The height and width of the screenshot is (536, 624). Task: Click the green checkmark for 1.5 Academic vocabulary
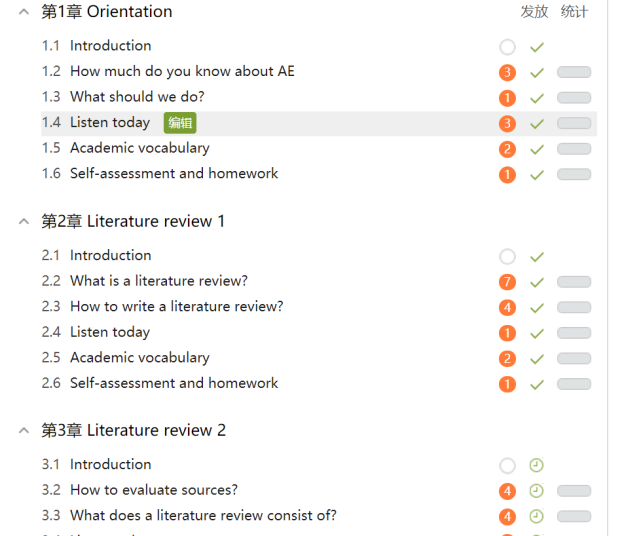tap(537, 149)
